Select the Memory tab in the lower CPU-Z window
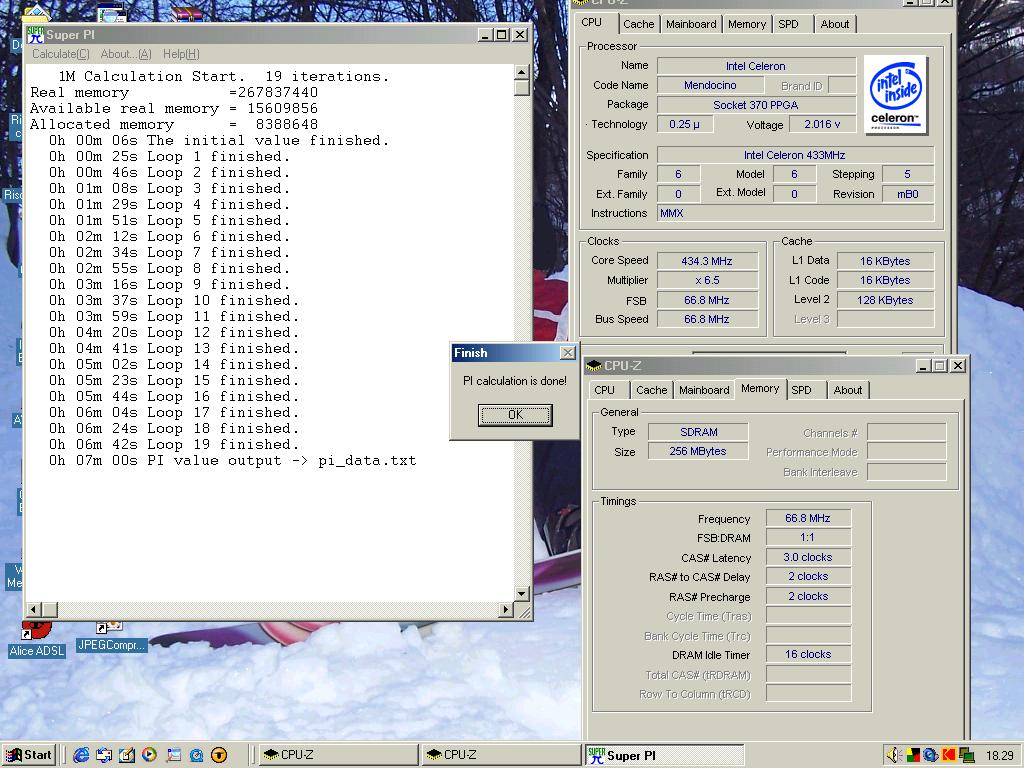1024x768 pixels. (x=760, y=389)
